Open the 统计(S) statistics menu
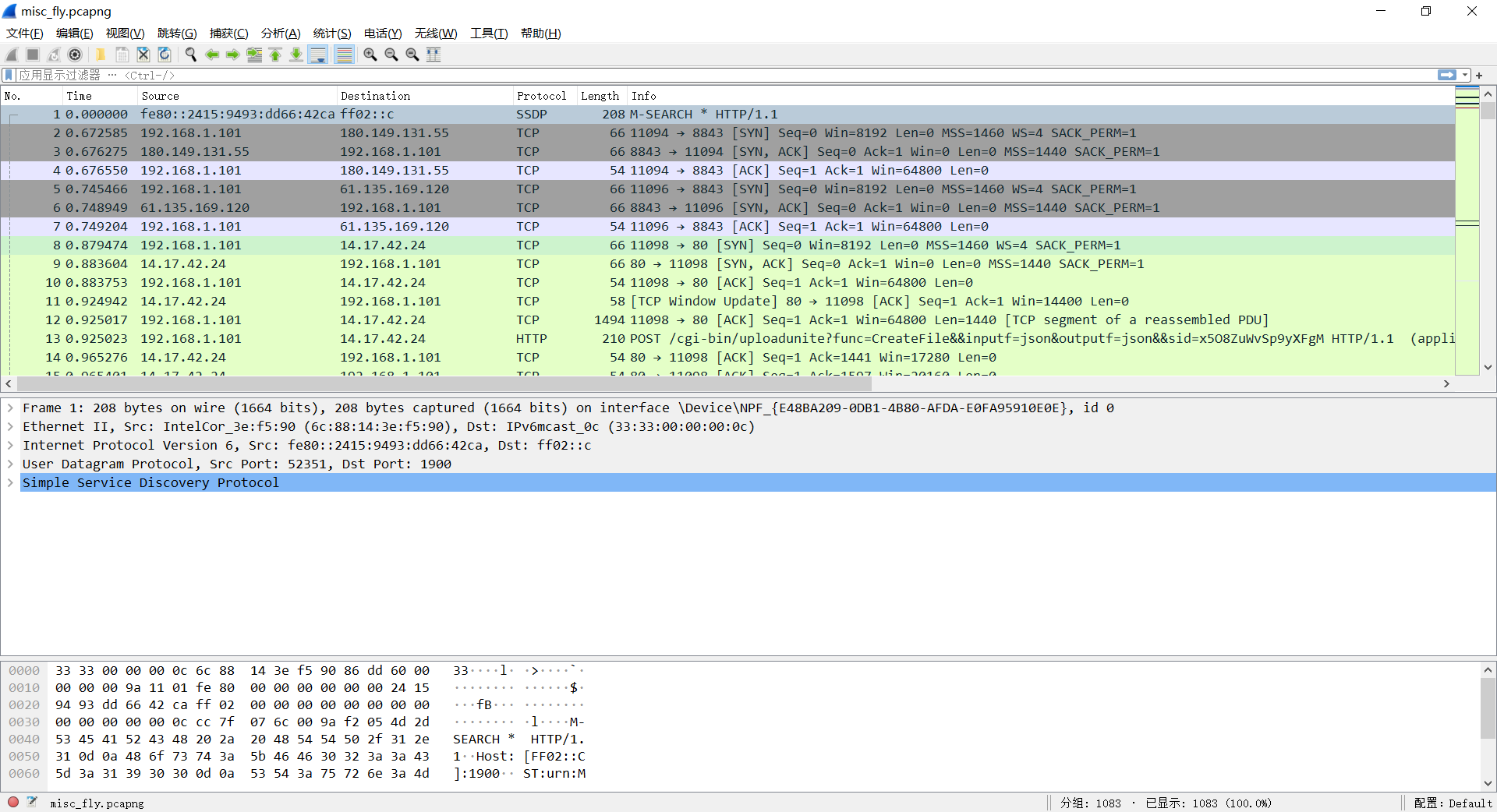 click(332, 33)
